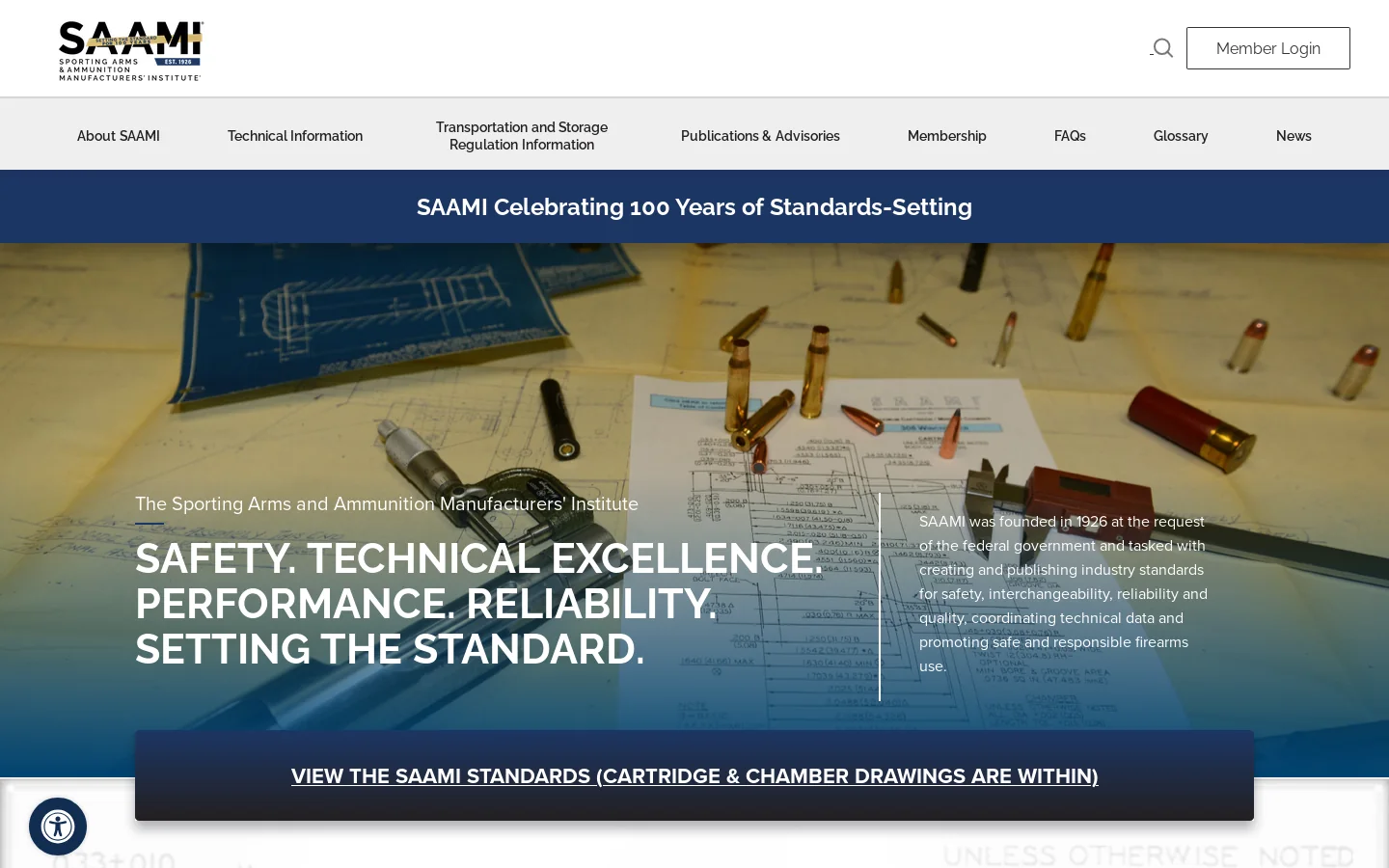Screen dimensions: 1389x868
Task: Open View the SAAMI Standards link
Action: 694,776
